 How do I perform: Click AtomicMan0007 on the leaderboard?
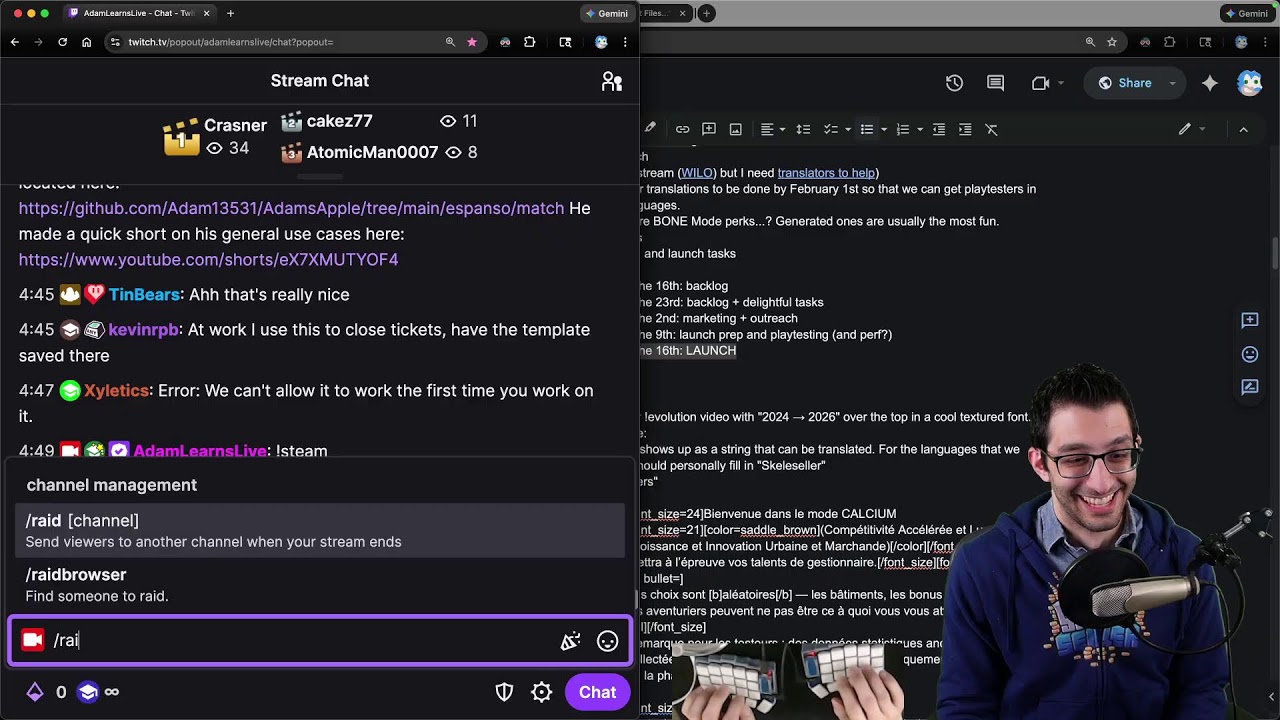372,152
